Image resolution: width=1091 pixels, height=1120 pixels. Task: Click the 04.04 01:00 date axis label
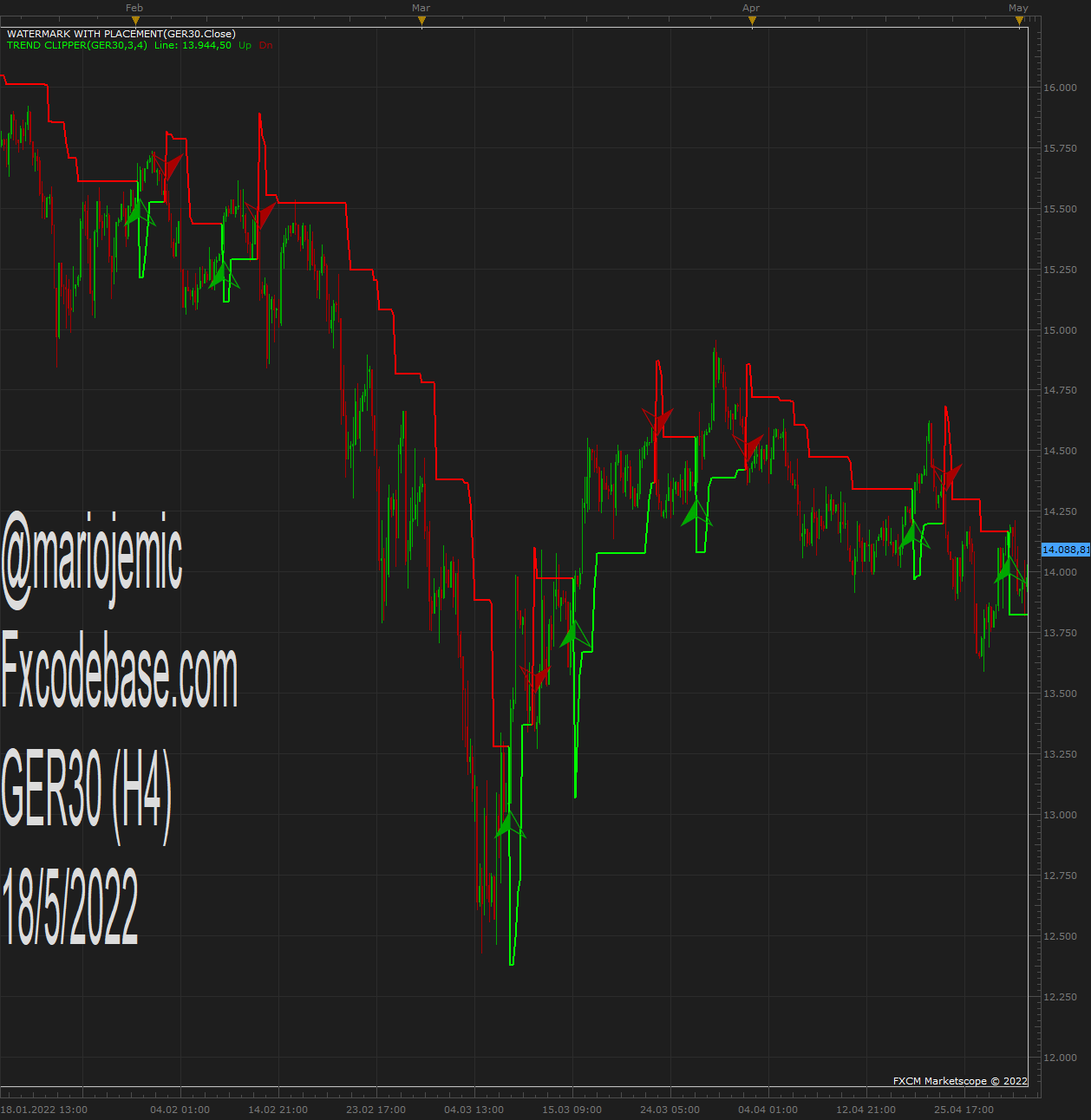768,1110
